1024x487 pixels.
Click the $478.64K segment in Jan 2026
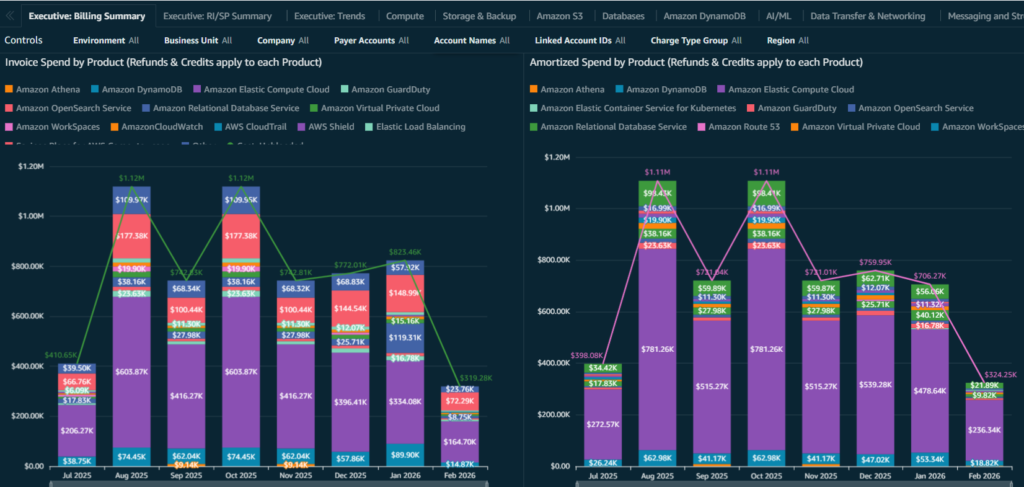tap(930, 391)
